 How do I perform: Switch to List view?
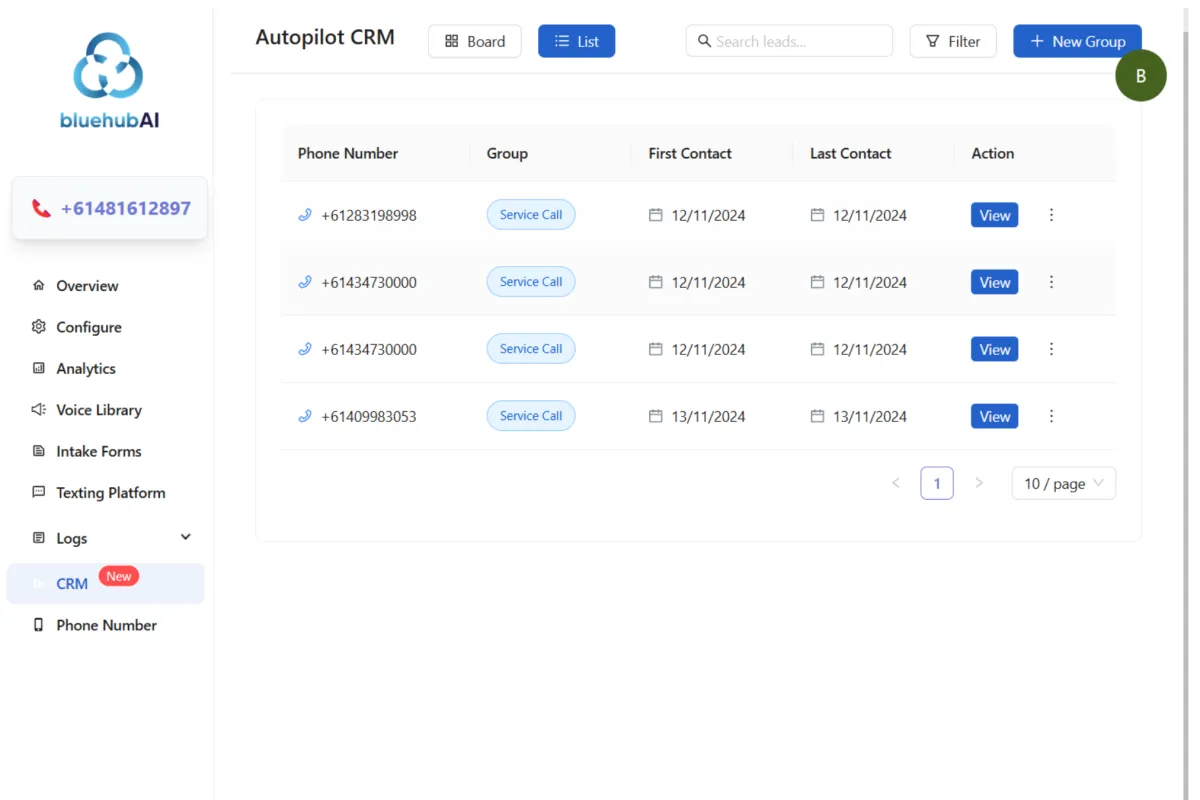[576, 41]
